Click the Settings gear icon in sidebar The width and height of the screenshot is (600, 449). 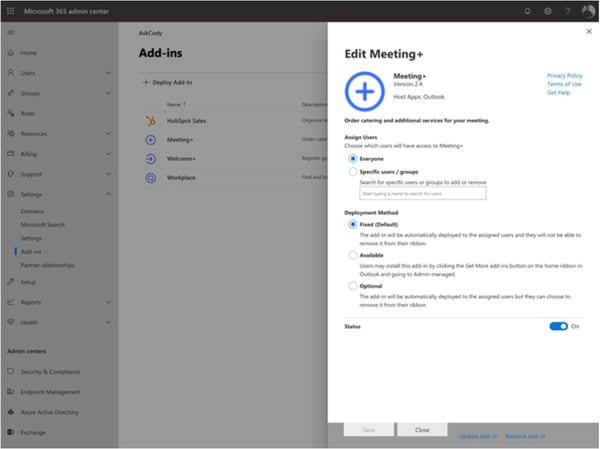point(11,194)
